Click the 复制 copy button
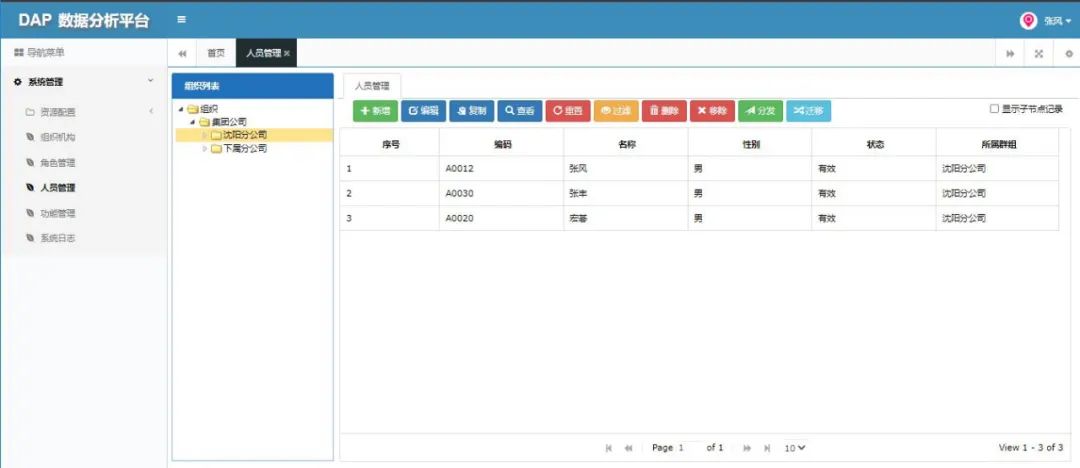This screenshot has width=1080, height=468. point(472,111)
